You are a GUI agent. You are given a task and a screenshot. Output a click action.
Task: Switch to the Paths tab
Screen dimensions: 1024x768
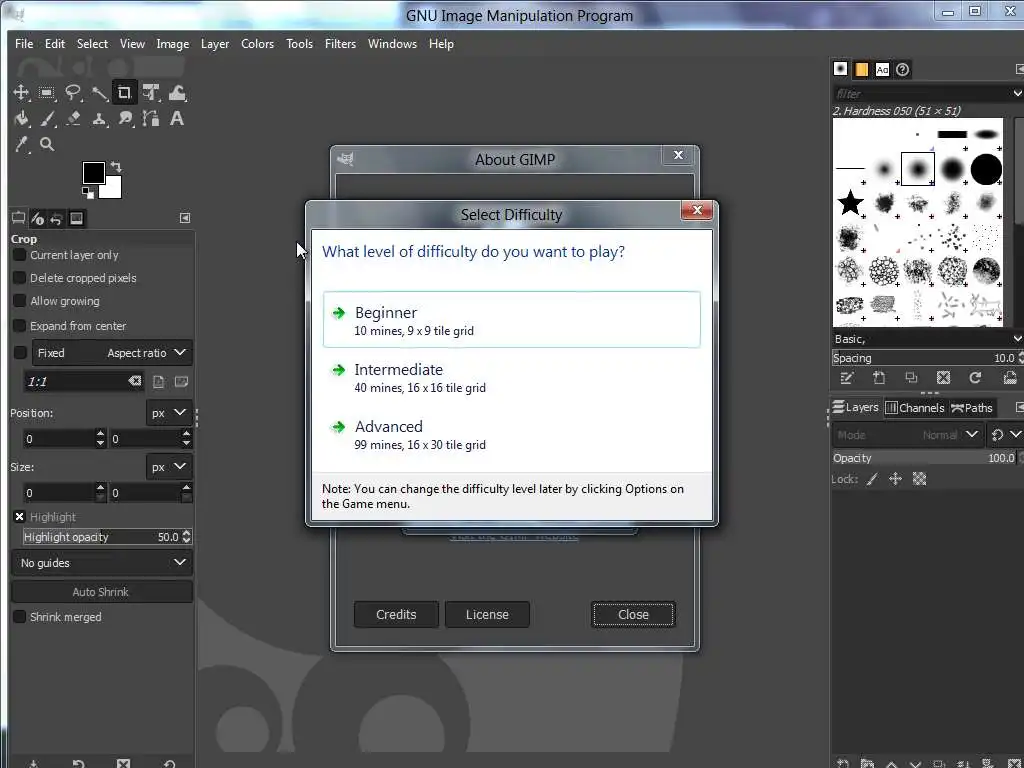[x=972, y=408]
